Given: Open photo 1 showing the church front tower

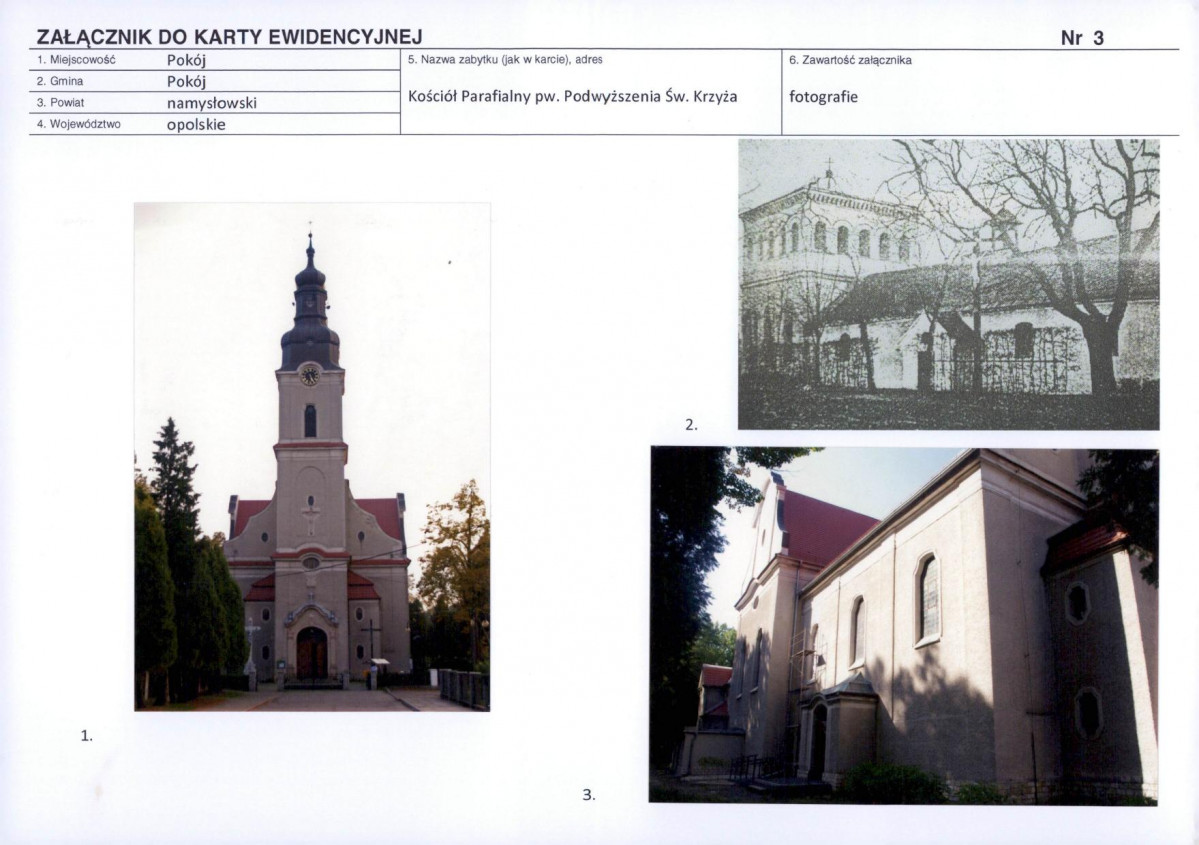Looking at the screenshot, I should tap(312, 460).
